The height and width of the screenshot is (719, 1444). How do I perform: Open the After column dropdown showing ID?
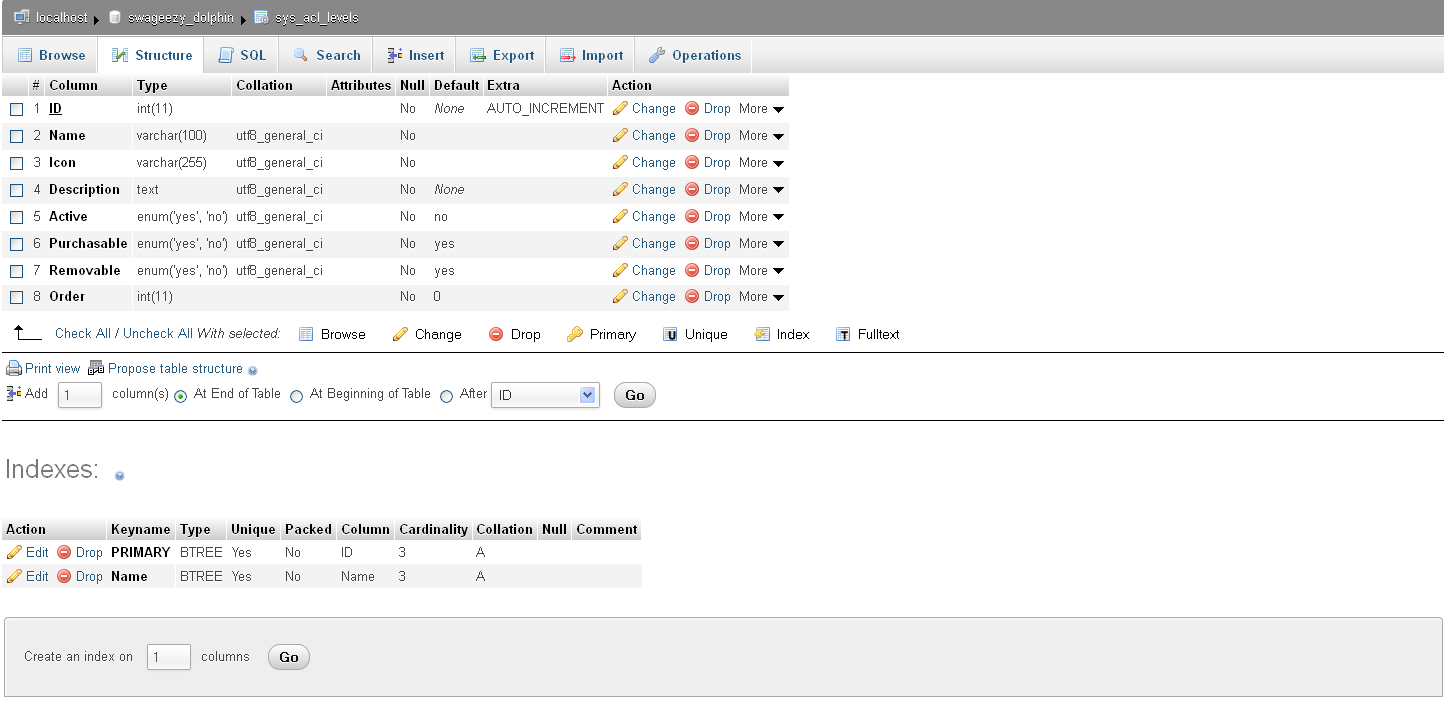pos(545,395)
